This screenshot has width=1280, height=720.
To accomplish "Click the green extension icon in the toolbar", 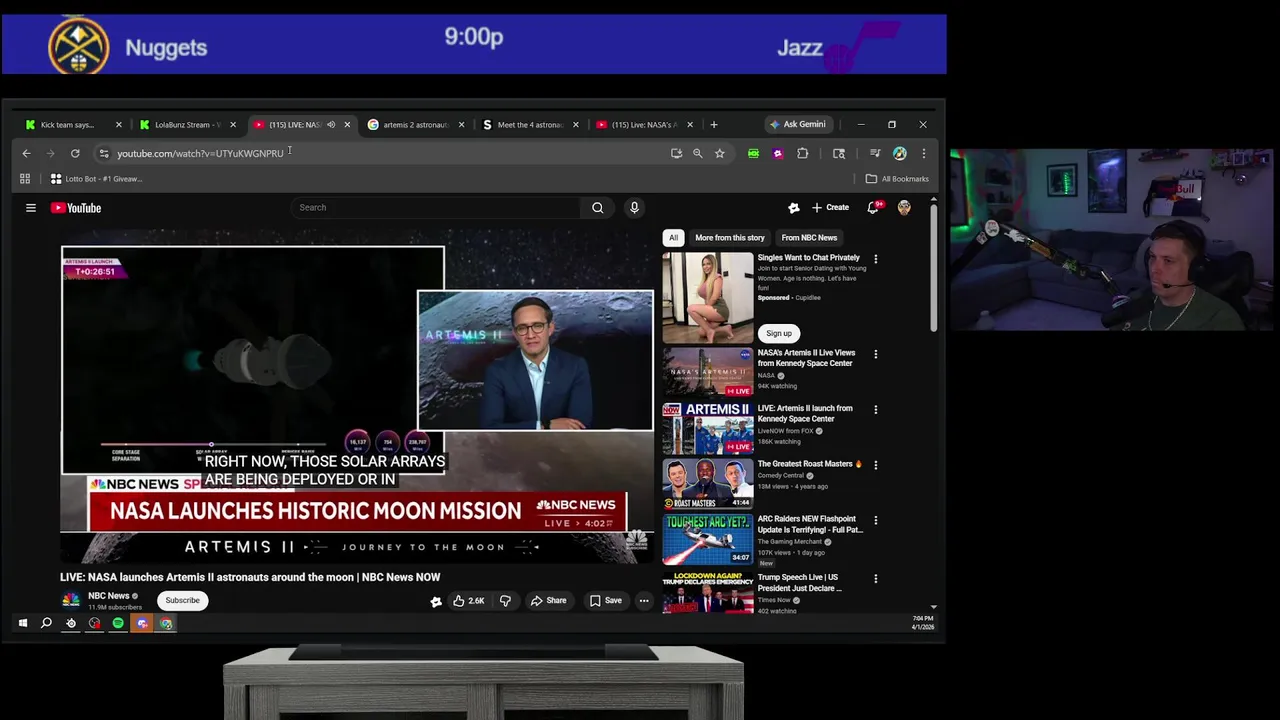I will point(753,153).
